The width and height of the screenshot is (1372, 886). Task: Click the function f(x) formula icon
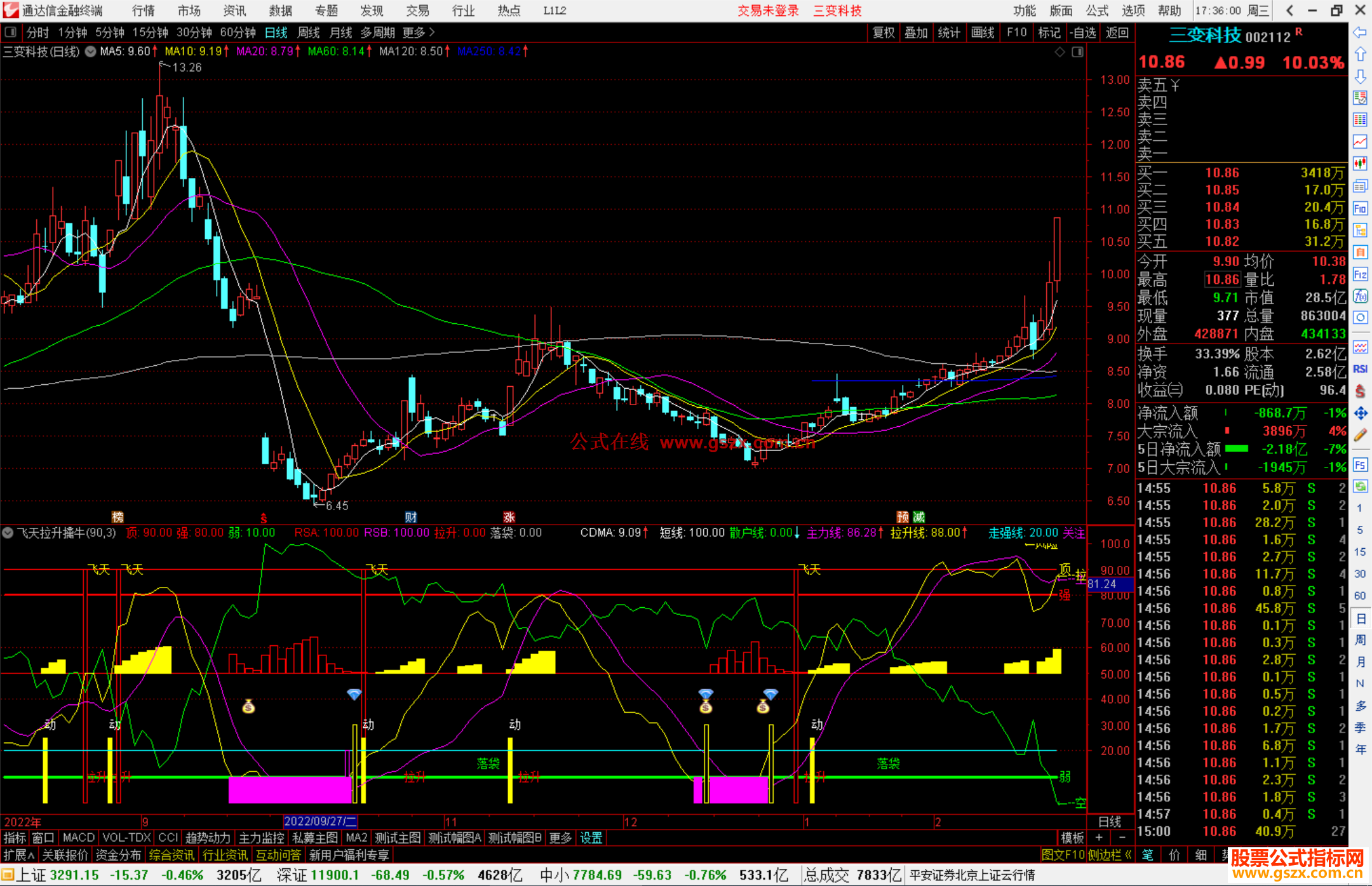pos(1360,296)
